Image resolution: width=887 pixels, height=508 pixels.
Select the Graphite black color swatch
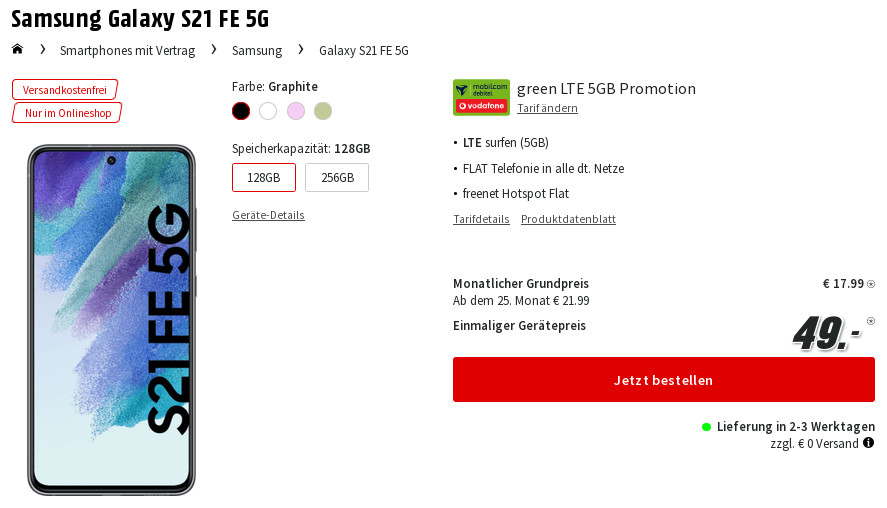pyautogui.click(x=241, y=111)
